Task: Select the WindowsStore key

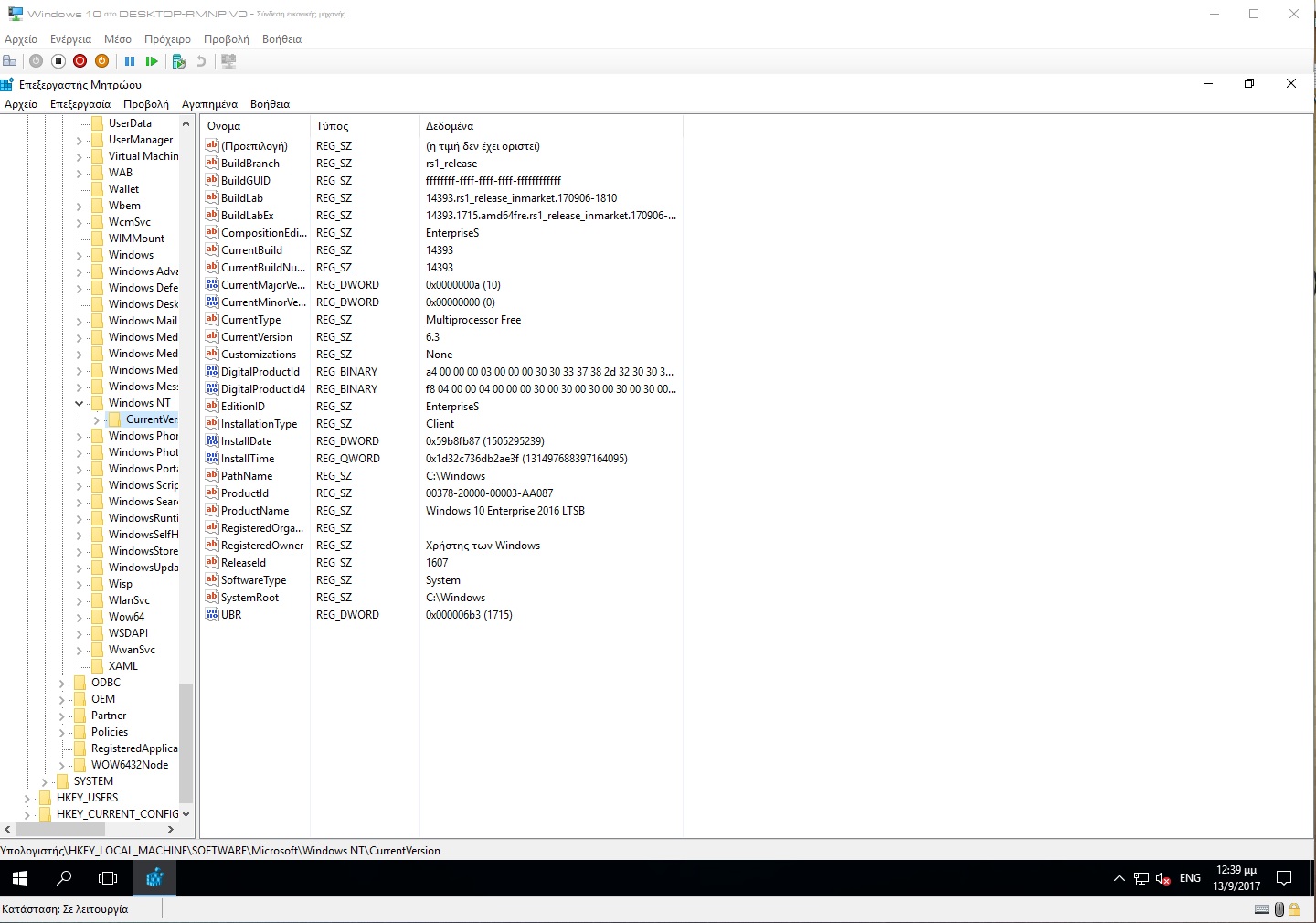Action: pos(143,551)
